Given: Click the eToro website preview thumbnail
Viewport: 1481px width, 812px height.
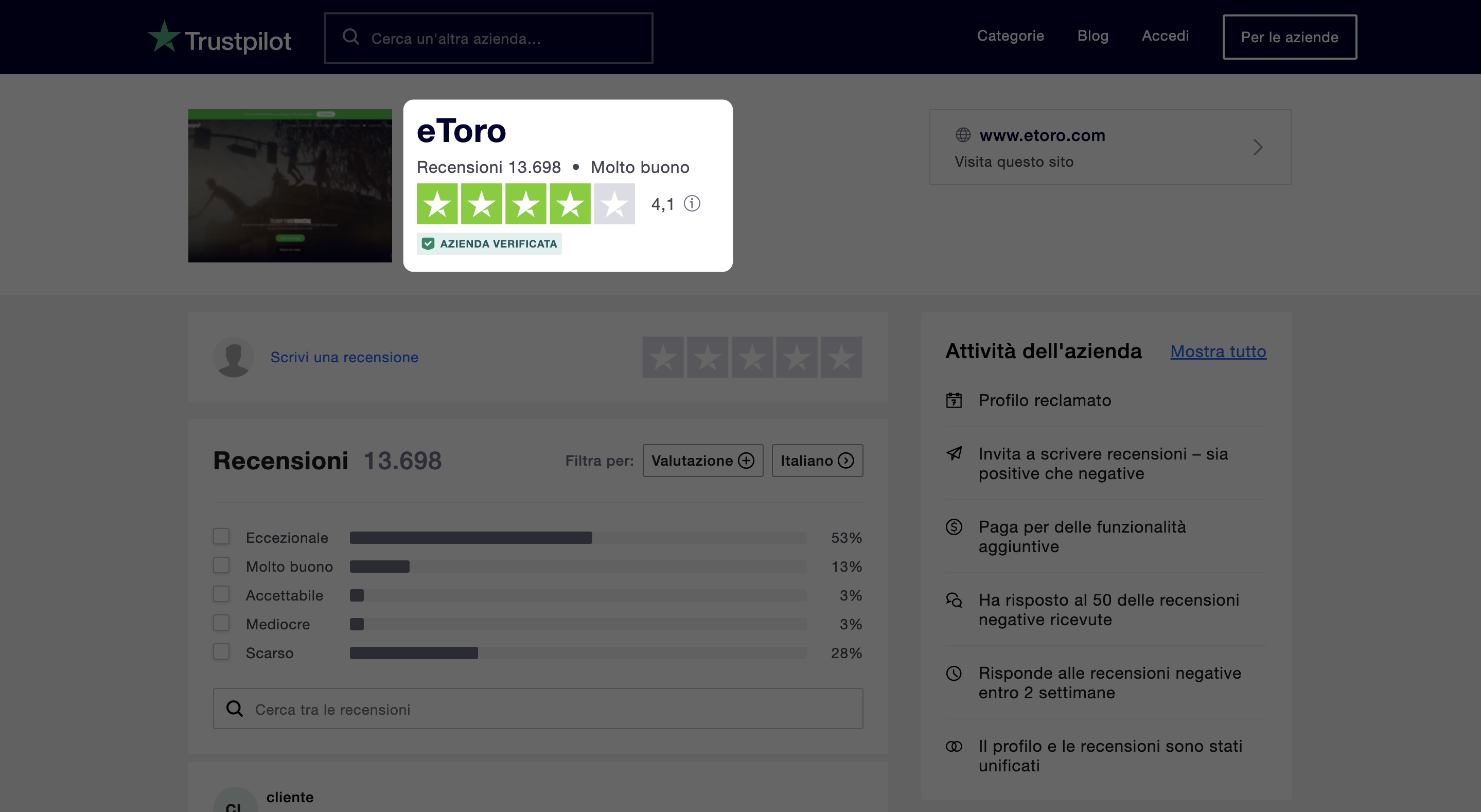Looking at the screenshot, I should click(290, 186).
